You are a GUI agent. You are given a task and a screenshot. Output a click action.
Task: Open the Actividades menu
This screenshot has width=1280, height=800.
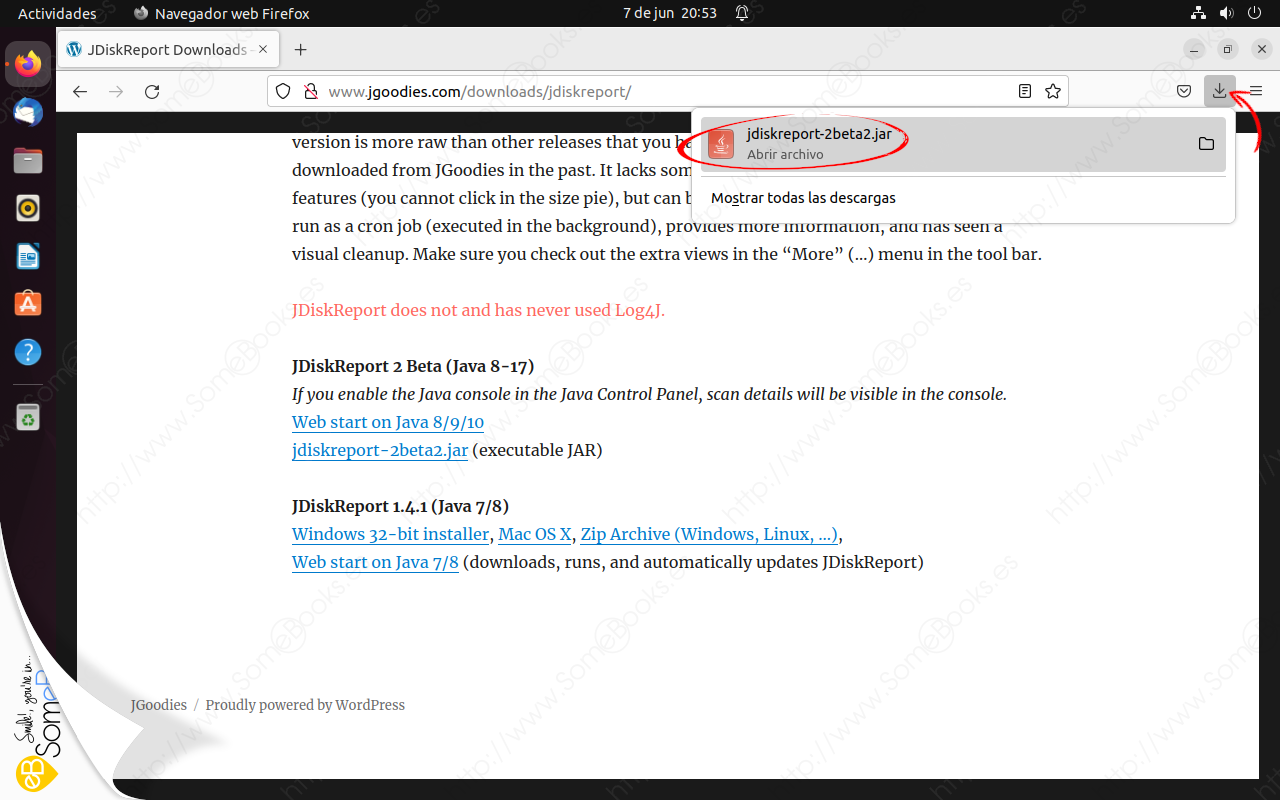pyautogui.click(x=57, y=13)
